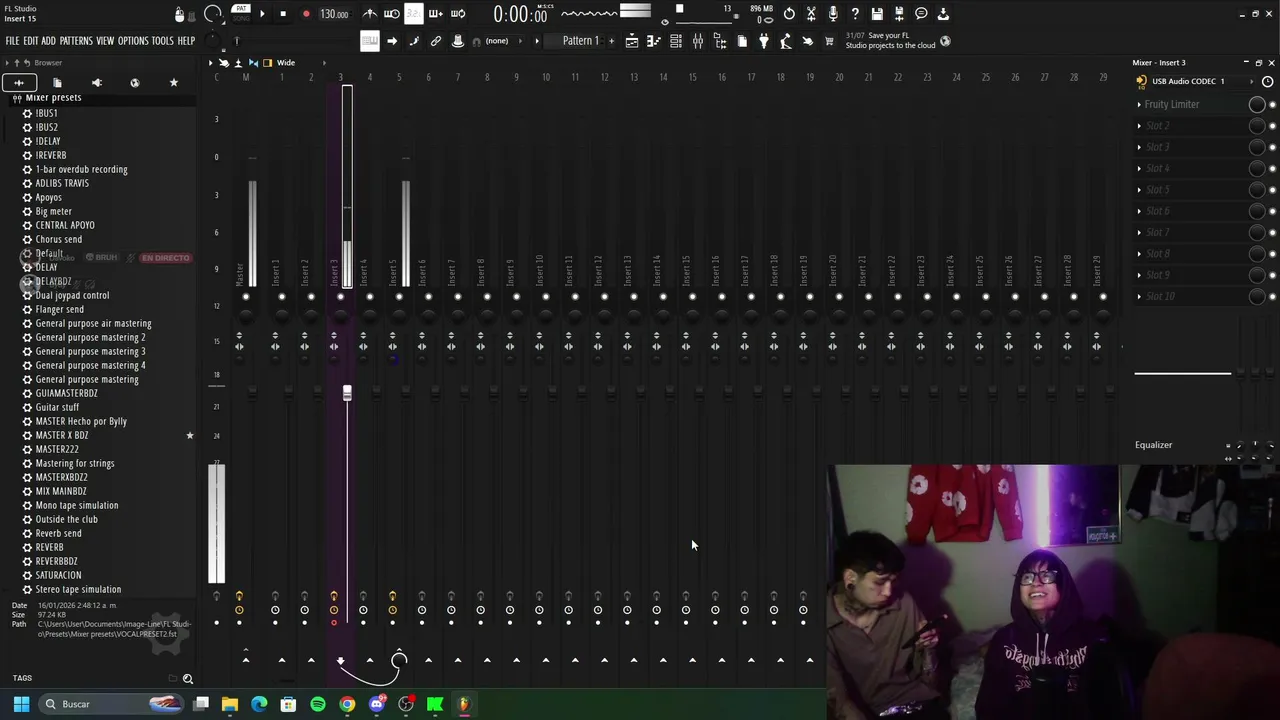Open Spotify from the taskbar
This screenshot has width=1280, height=720.
[318, 704]
